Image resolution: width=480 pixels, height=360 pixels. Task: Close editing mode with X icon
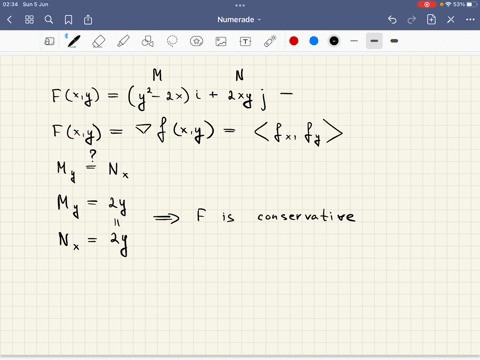pos(451,20)
